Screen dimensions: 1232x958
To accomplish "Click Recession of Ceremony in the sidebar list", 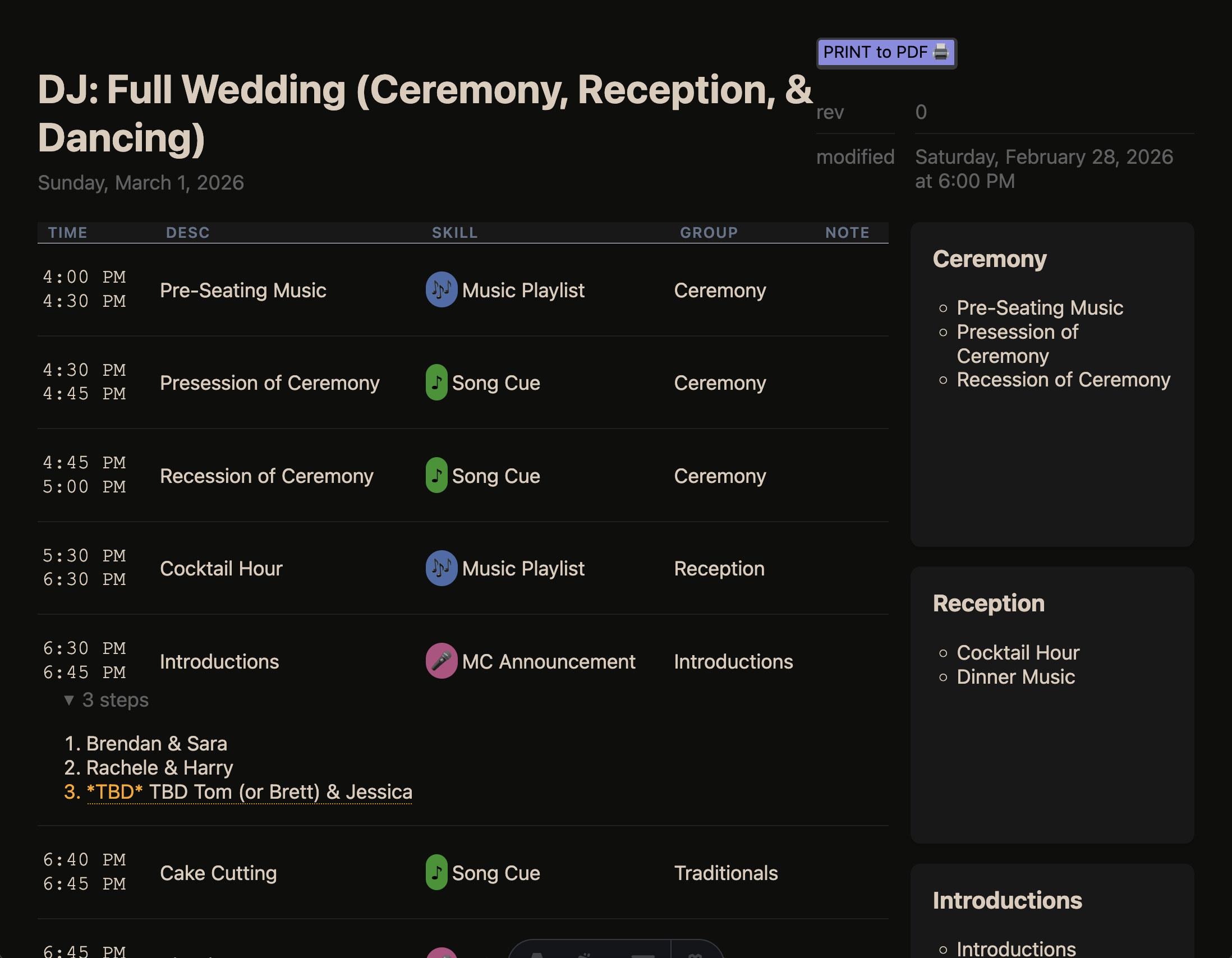I will (x=1063, y=380).
